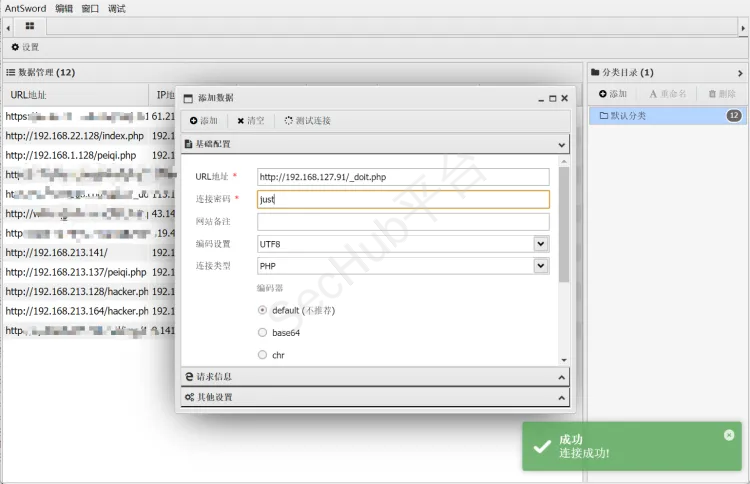
Task: Click the 删除 delete category button
Action: (x=722, y=94)
